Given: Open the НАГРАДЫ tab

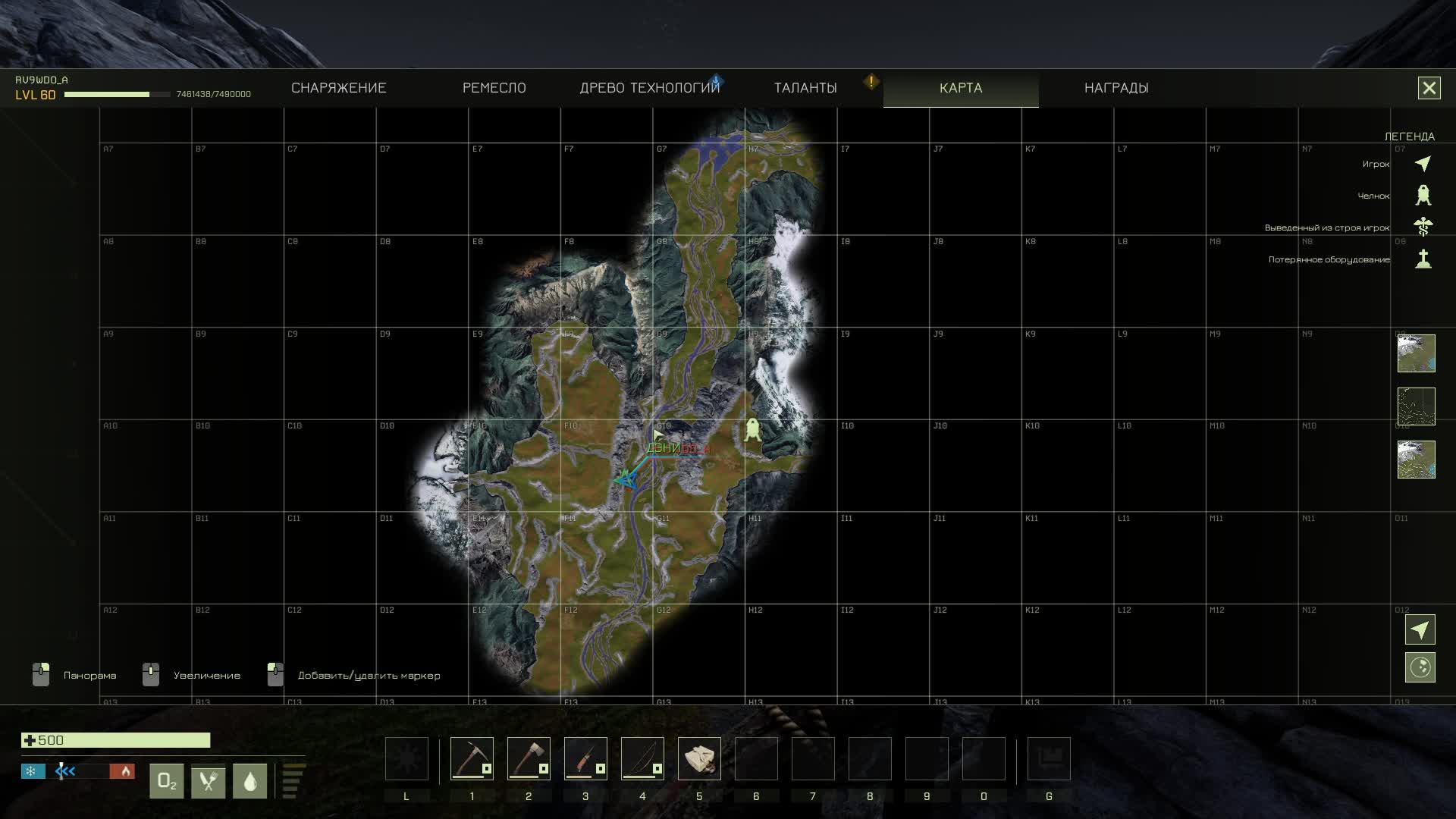Looking at the screenshot, I should [x=1116, y=88].
